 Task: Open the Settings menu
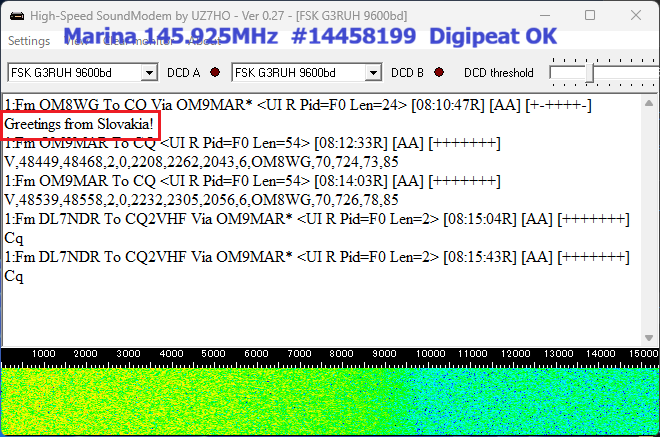coord(29,41)
